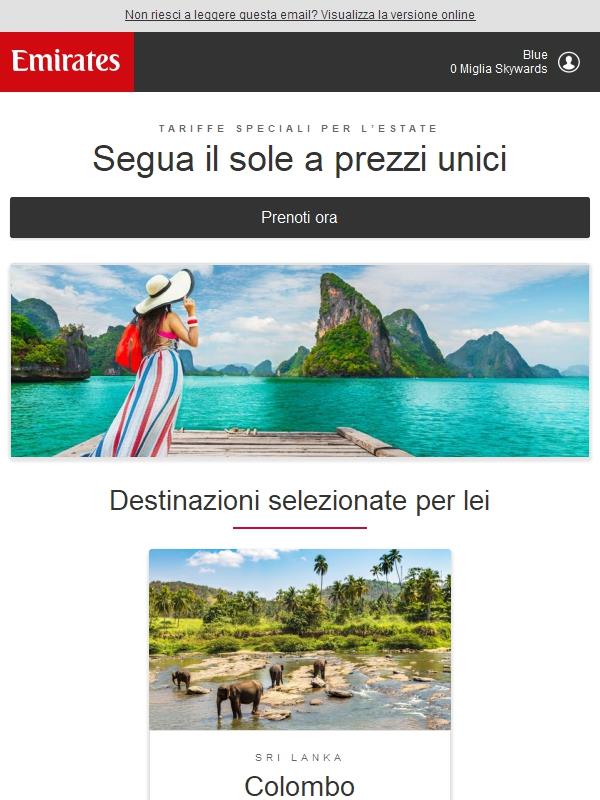Viewport: 600px width, 800px height.
Task: Click the 'Tariffe speciali per l'estate' subtitle
Action: [x=298, y=129]
